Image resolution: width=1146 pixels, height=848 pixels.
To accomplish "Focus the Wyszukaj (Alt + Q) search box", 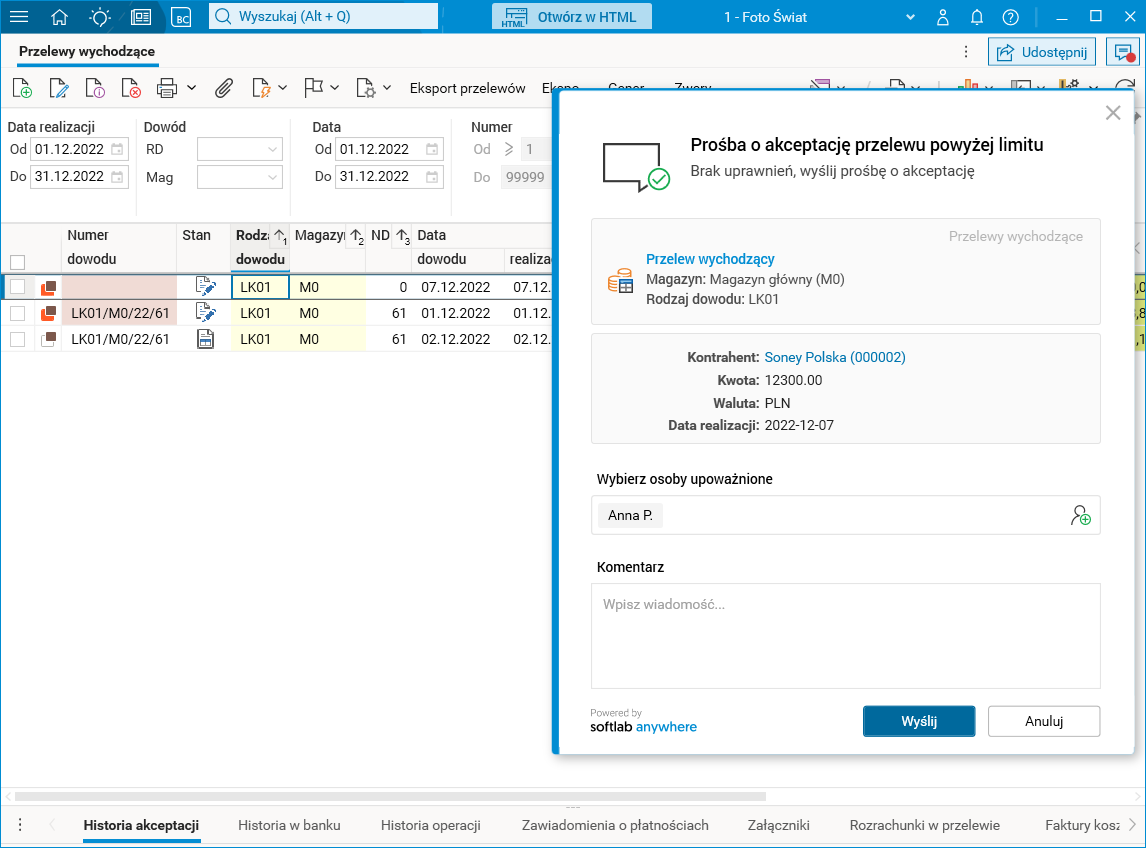I will click(x=324, y=17).
